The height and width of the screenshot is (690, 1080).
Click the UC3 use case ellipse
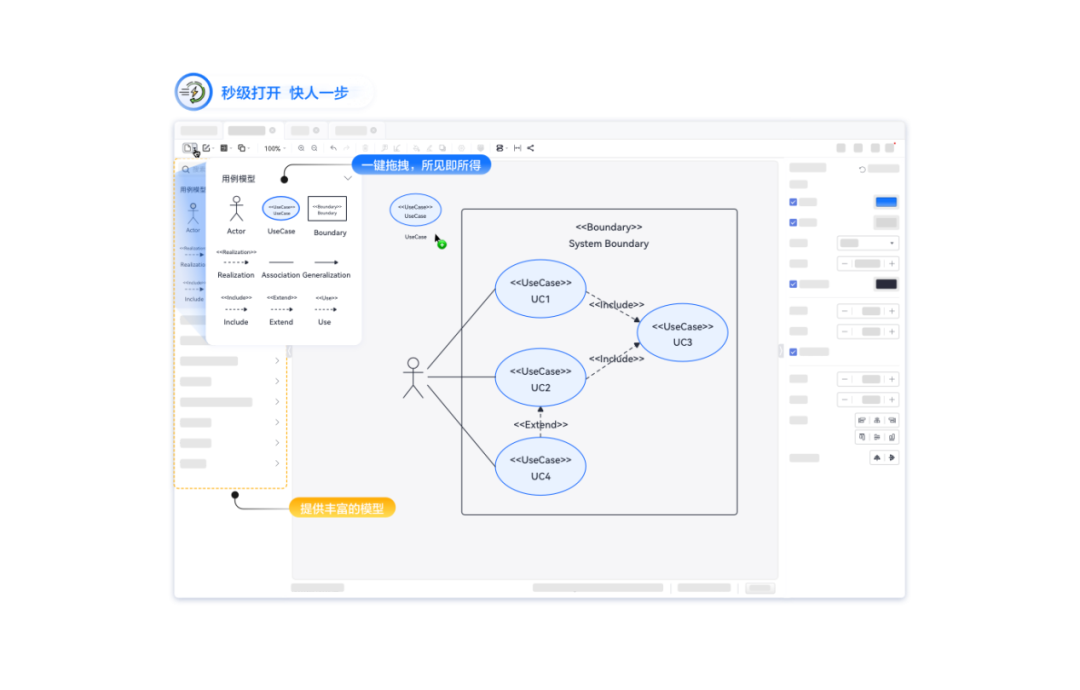[683, 333]
